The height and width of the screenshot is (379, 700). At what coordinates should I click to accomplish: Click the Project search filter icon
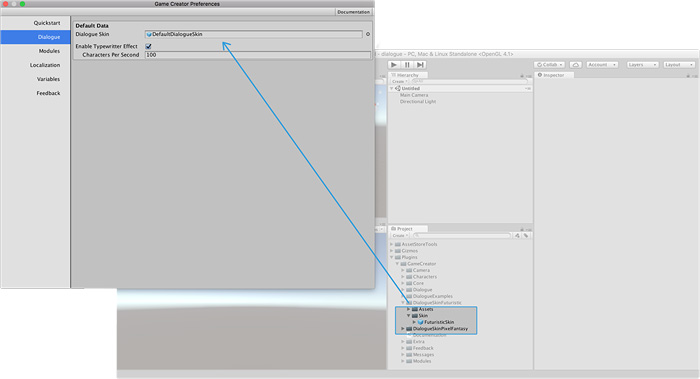click(517, 235)
